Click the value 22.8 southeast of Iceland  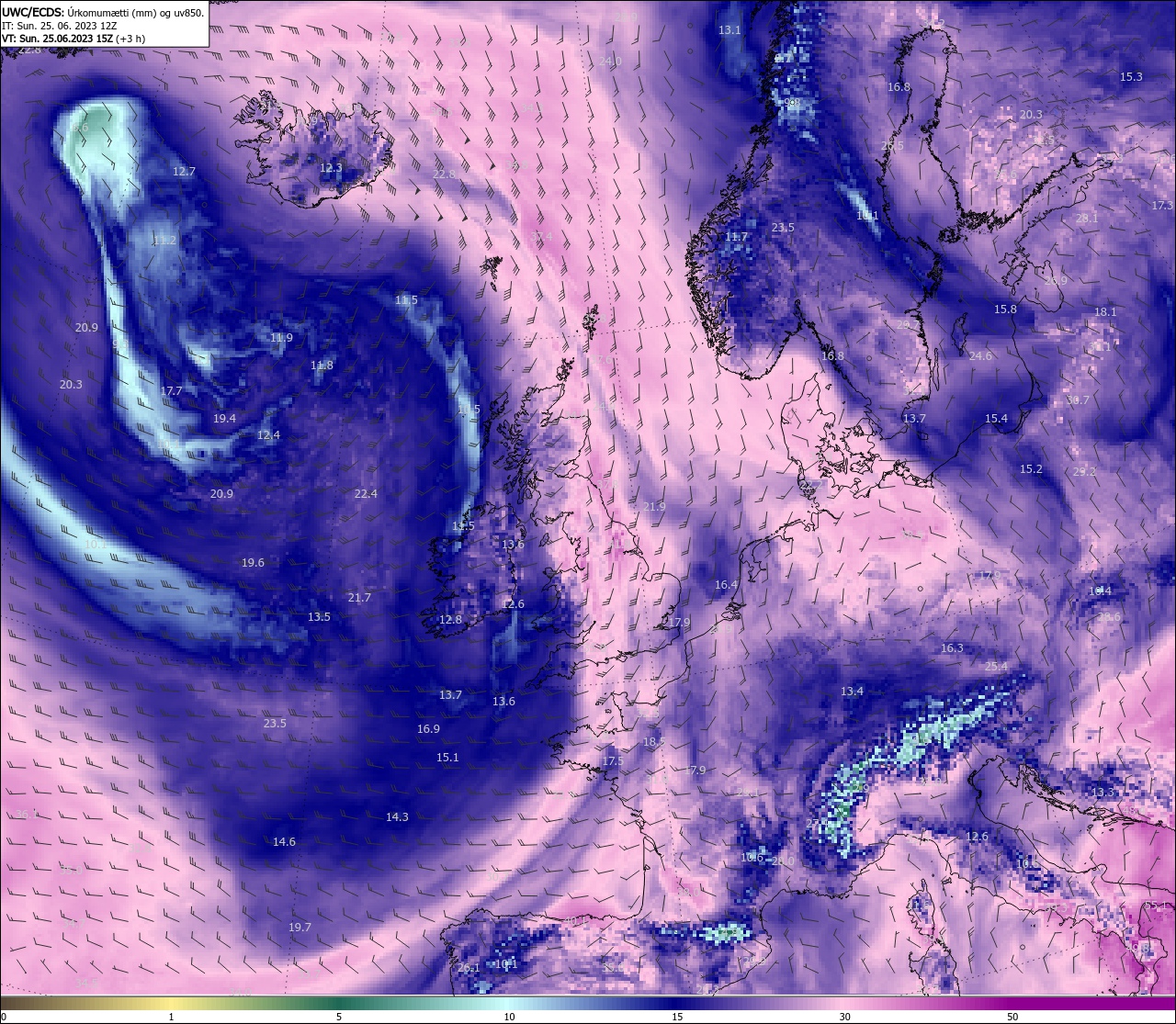point(444,174)
